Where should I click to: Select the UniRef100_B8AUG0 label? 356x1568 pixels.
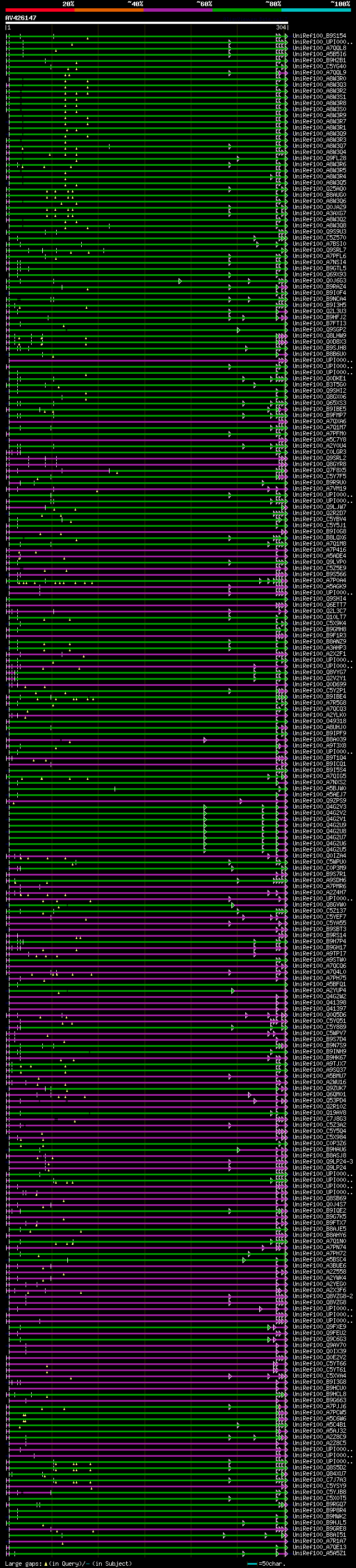[x=319, y=195]
